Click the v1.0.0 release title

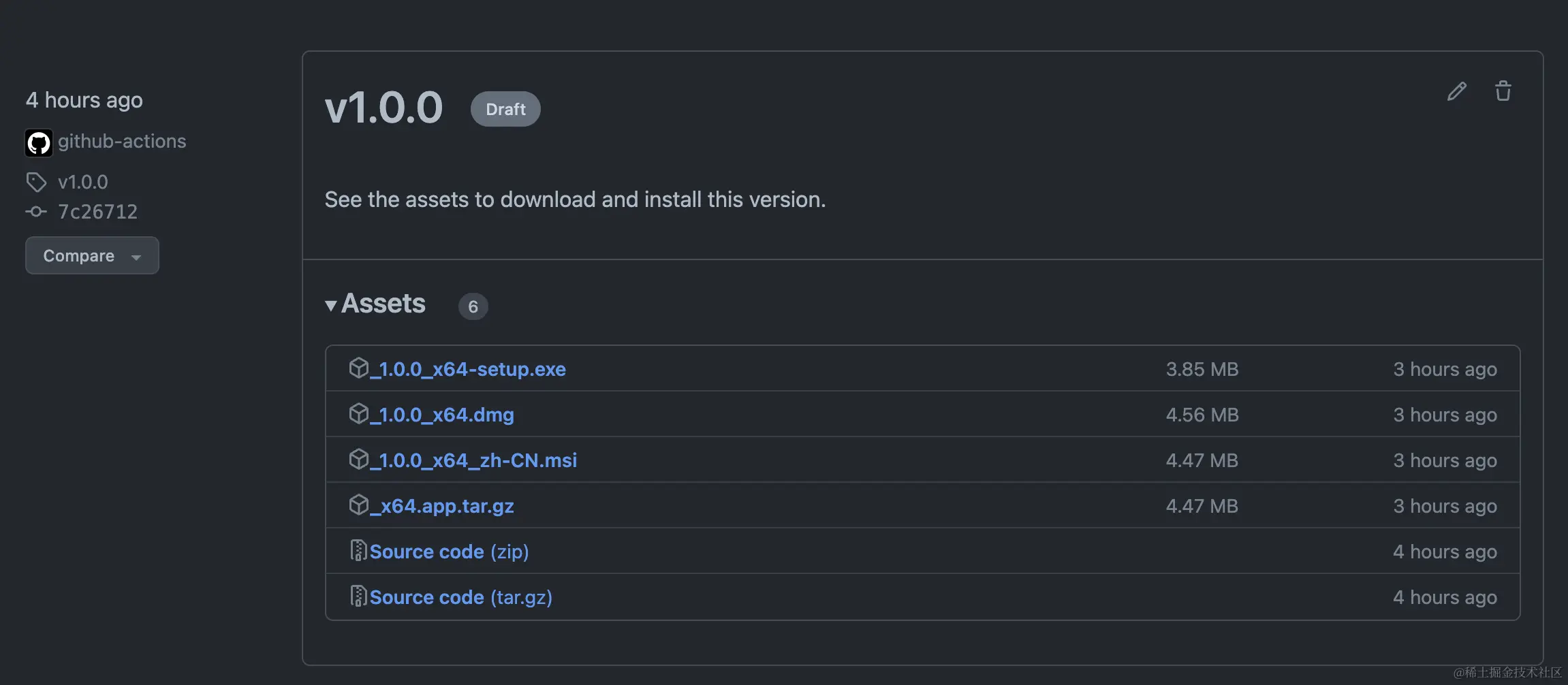383,108
